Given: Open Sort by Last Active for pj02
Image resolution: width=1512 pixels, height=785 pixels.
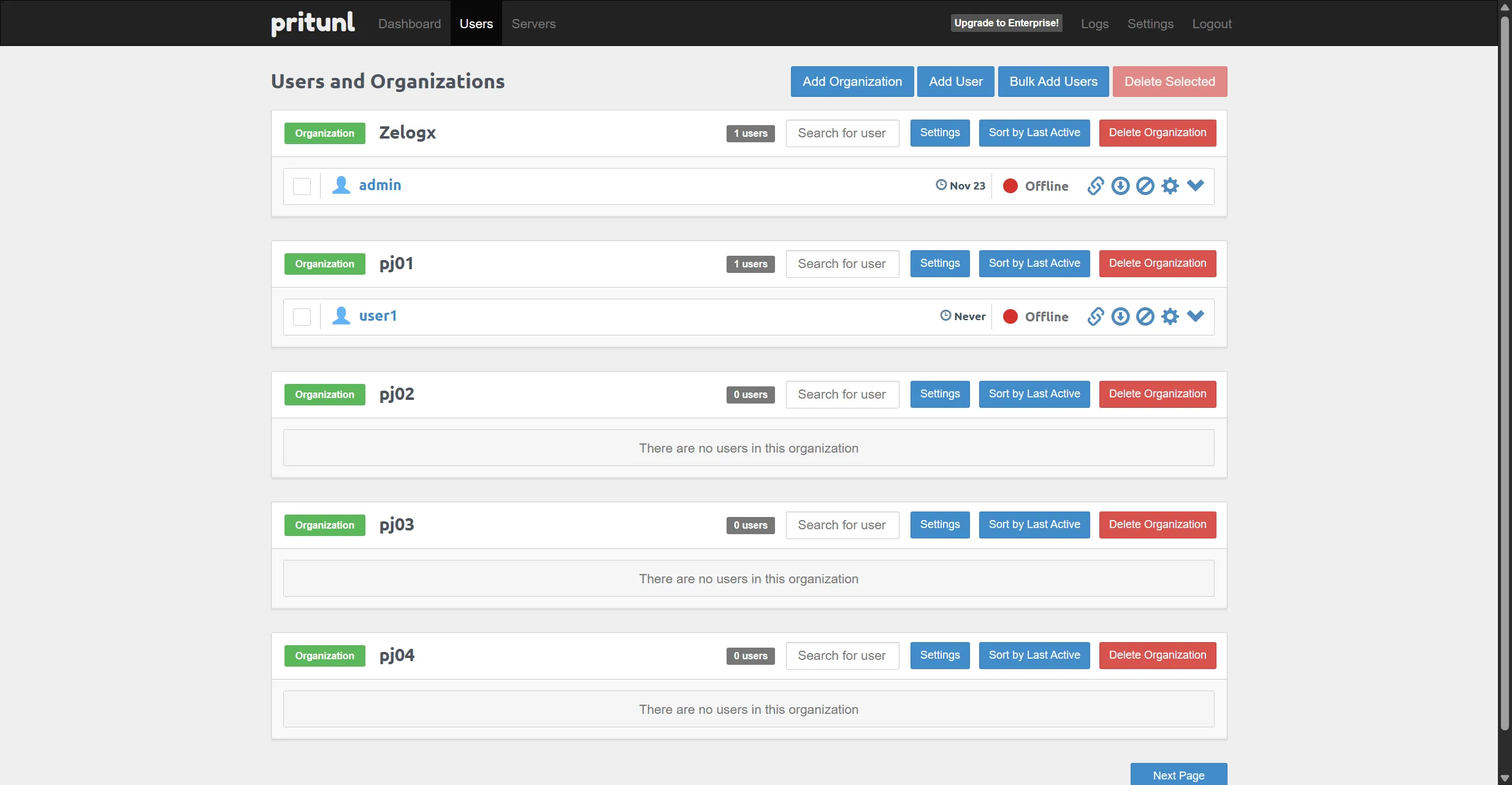Looking at the screenshot, I should [x=1034, y=394].
